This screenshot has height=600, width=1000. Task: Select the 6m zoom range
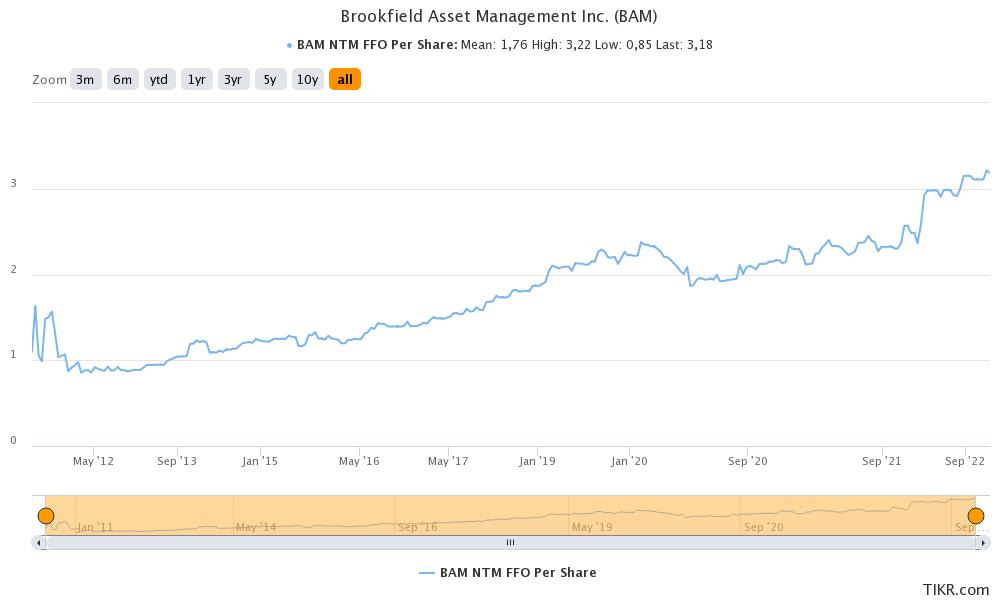pos(122,80)
